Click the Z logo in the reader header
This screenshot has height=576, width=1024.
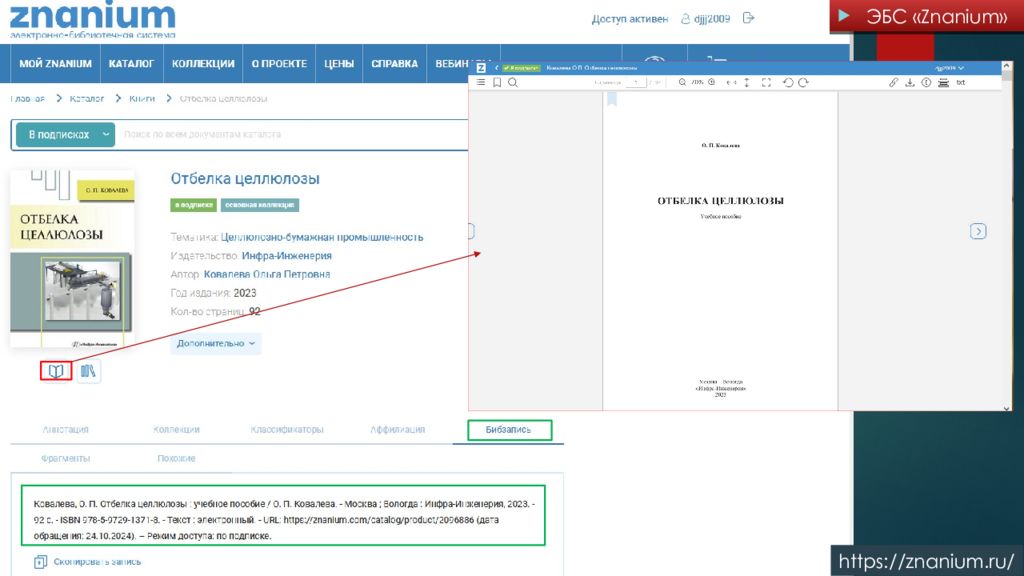[x=481, y=67]
